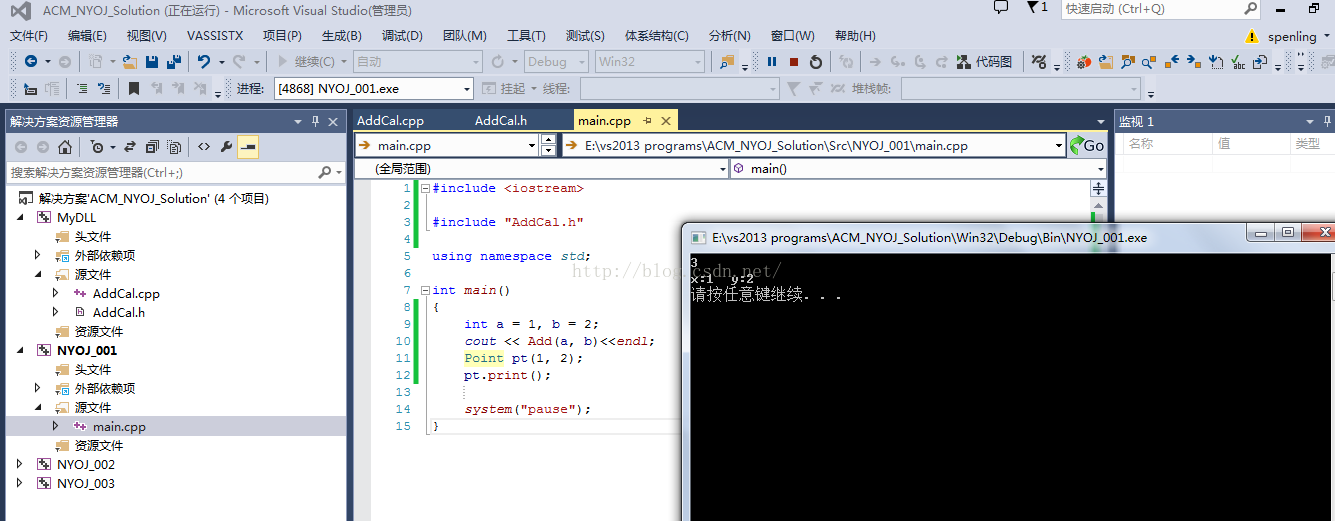
Task: Stop debugging with the red square icon
Action: pyautogui.click(x=794, y=62)
